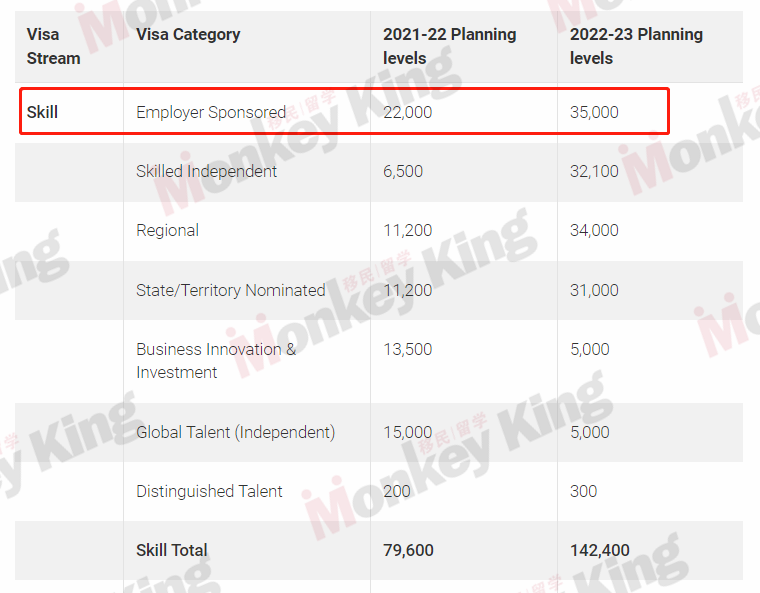This screenshot has height=593, width=760.
Task: Select Business Innovation & Investment cell
Action: click(x=216, y=361)
